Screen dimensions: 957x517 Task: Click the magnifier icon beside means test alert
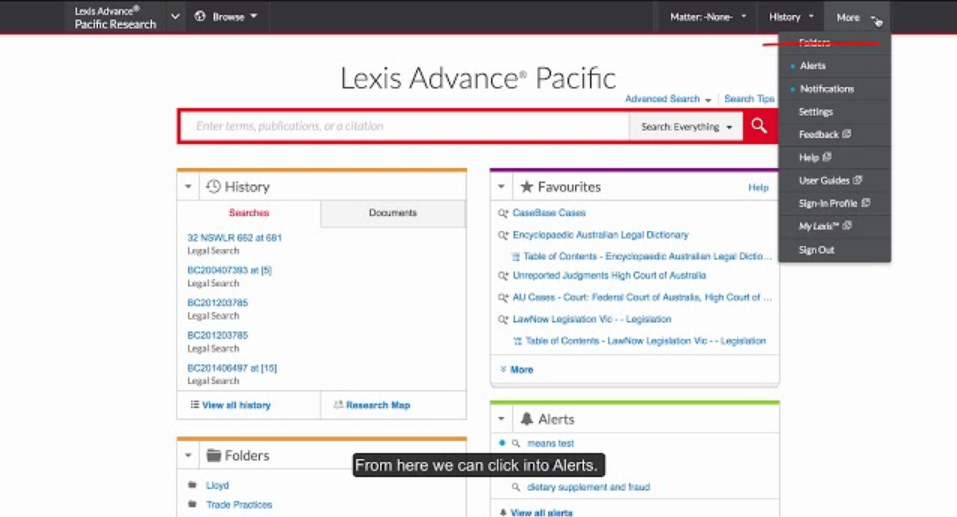[516, 443]
